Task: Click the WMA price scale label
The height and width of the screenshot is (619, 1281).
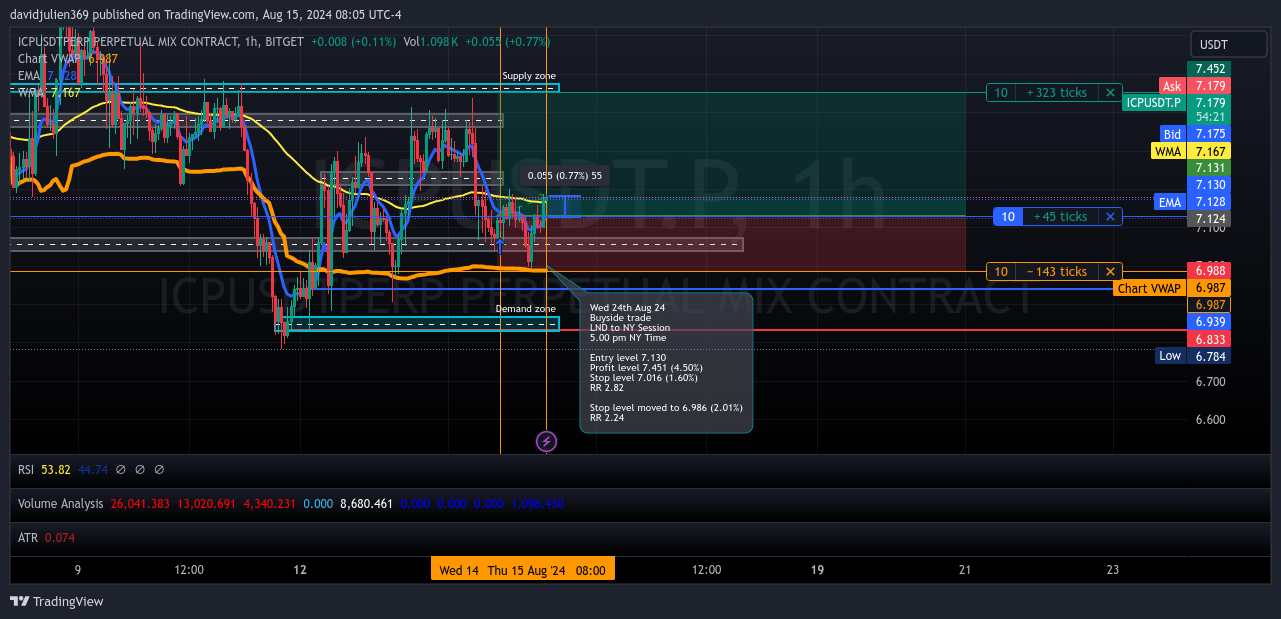Action: coord(1167,151)
